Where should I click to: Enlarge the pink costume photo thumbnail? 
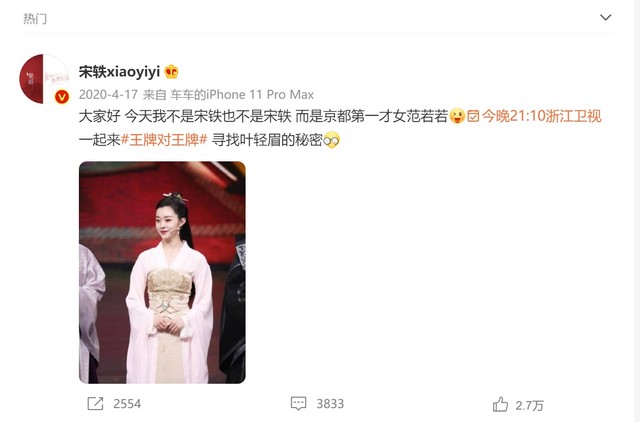click(162, 272)
